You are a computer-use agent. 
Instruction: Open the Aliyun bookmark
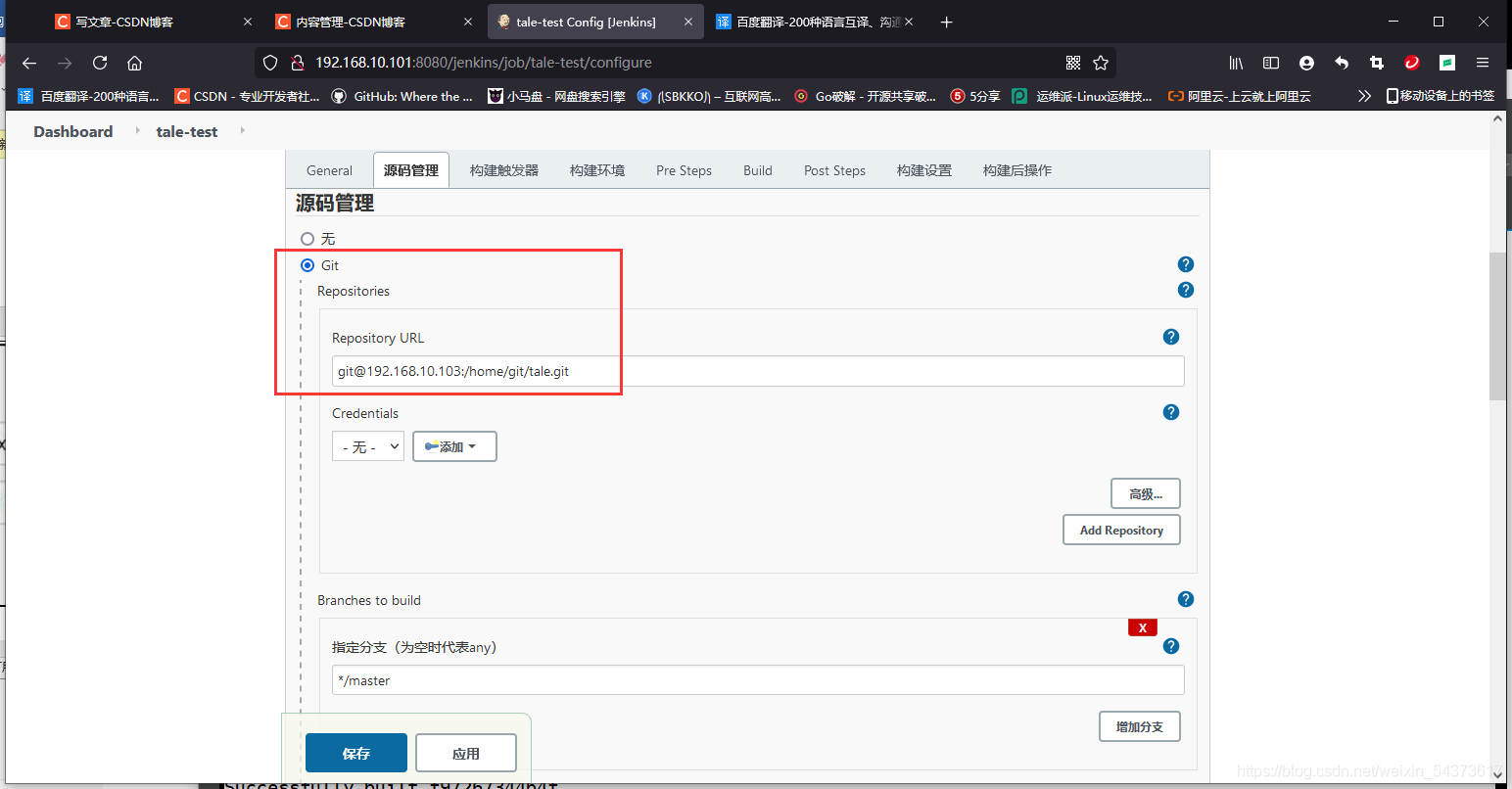click(x=1239, y=96)
